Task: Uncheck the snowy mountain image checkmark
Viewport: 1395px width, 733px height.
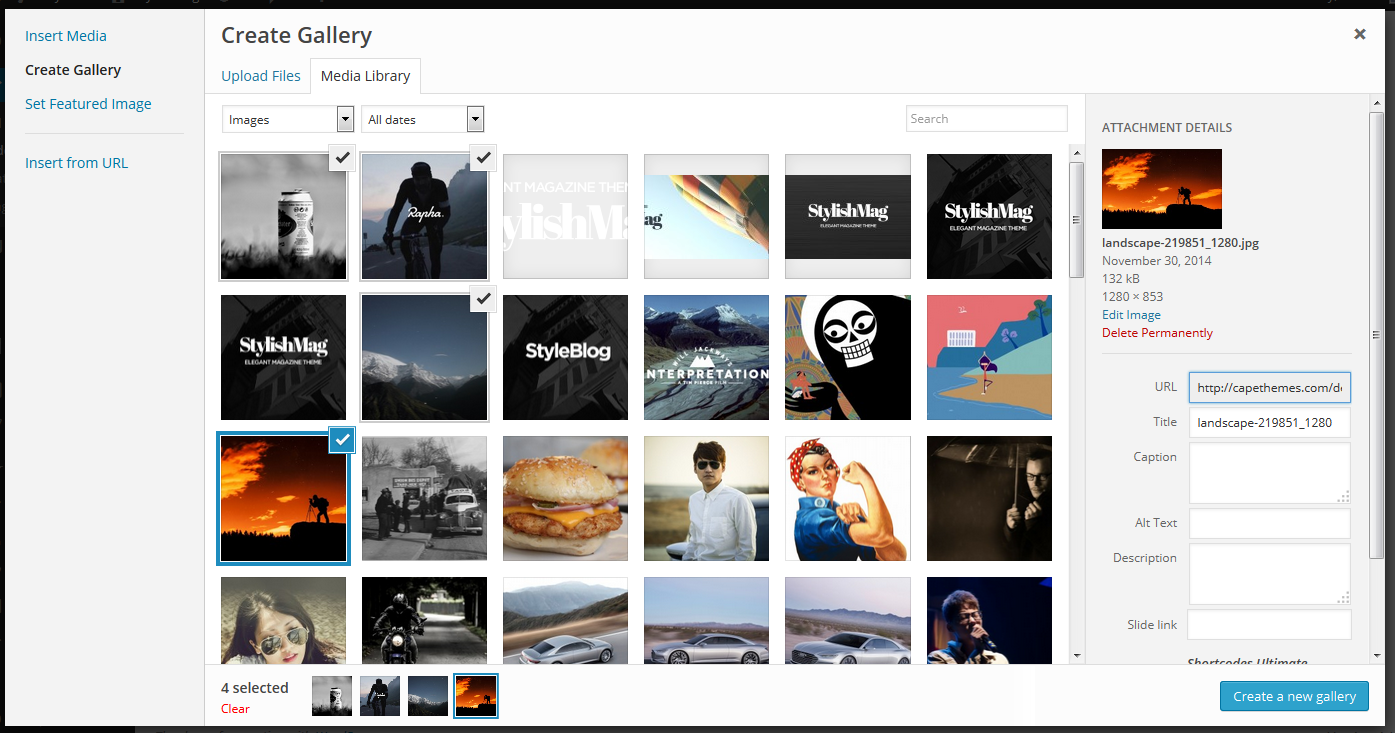Action: pyautogui.click(x=483, y=298)
